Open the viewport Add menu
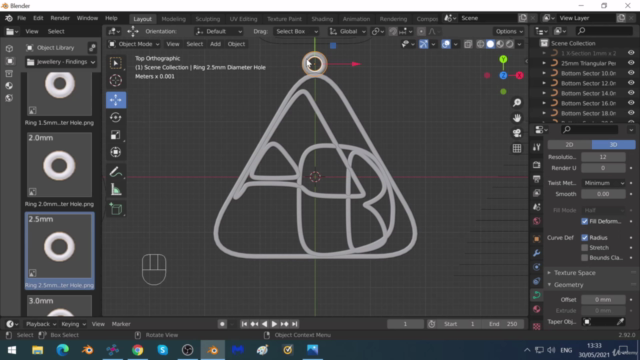Image resolution: width=640 pixels, height=360 pixels. pos(215,44)
